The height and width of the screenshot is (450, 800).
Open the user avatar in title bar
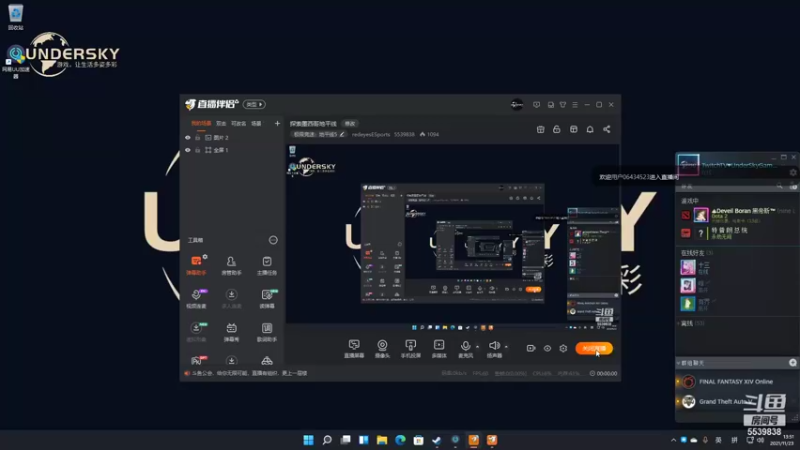pos(517,105)
